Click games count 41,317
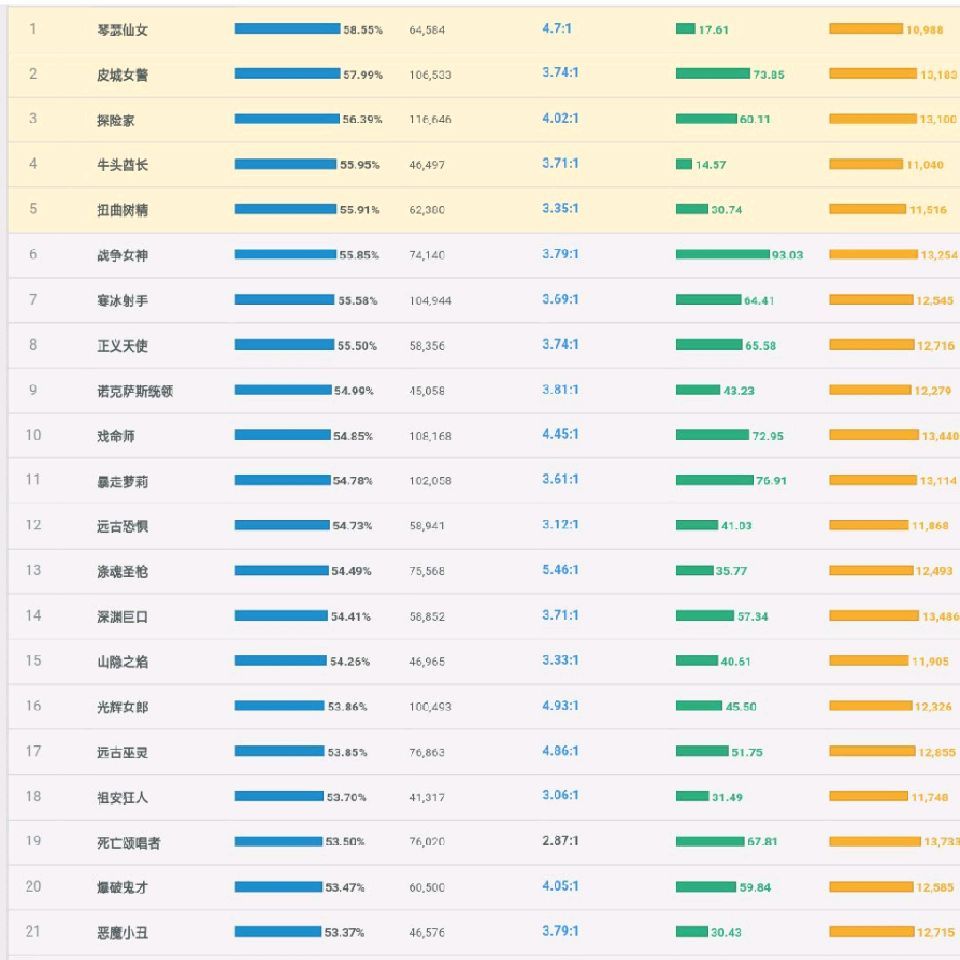960x960 pixels. point(427,798)
